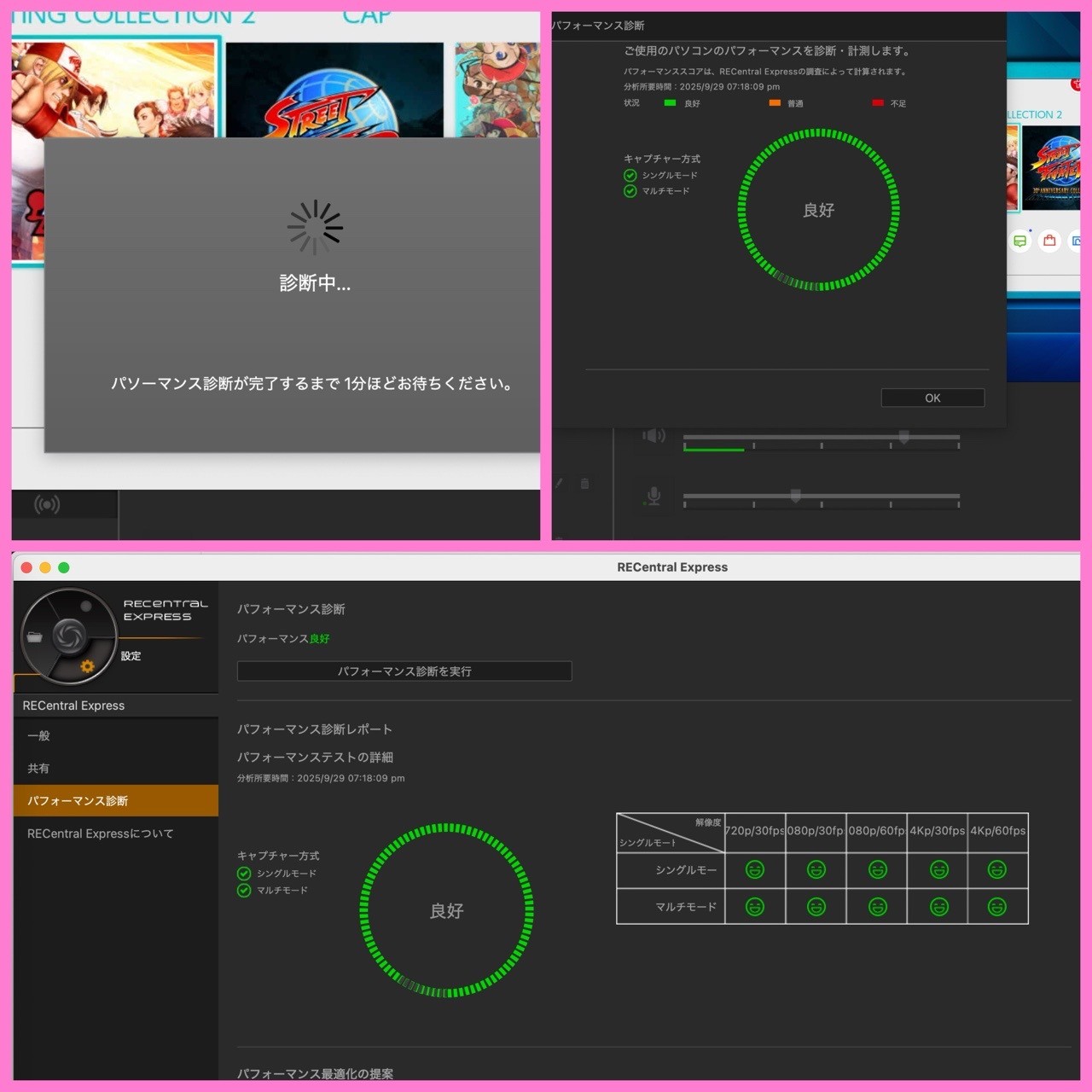Screen dimensions: 1092x1092
Task: Toggle シングルモード check in the settings report
Action: 244,874
